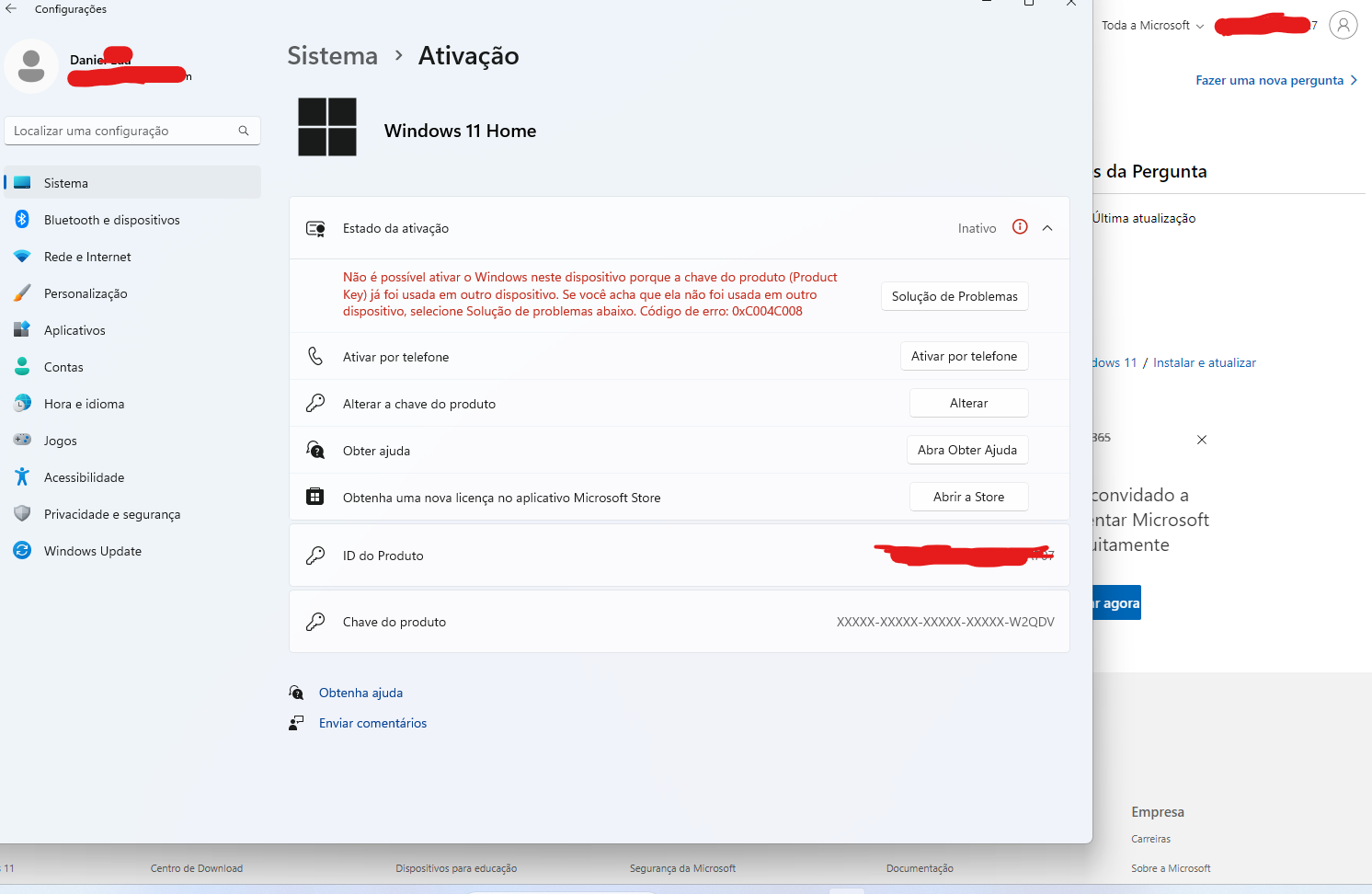Select Contas in the sidebar
The image size is (1372, 894).
click(132, 366)
